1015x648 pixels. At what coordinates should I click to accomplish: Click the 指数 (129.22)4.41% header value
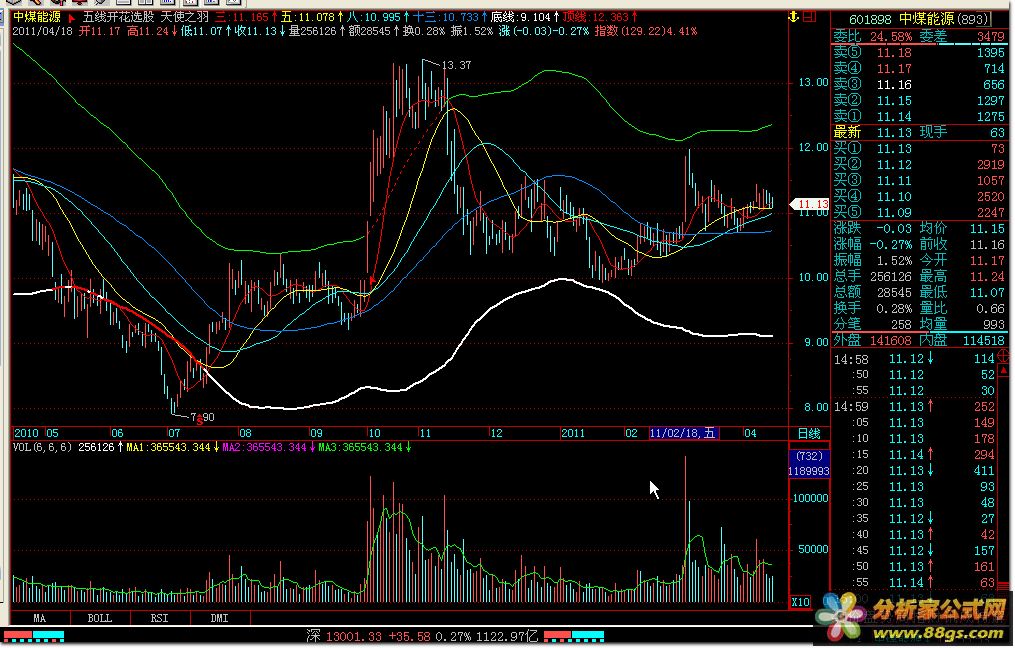[x=645, y=31]
